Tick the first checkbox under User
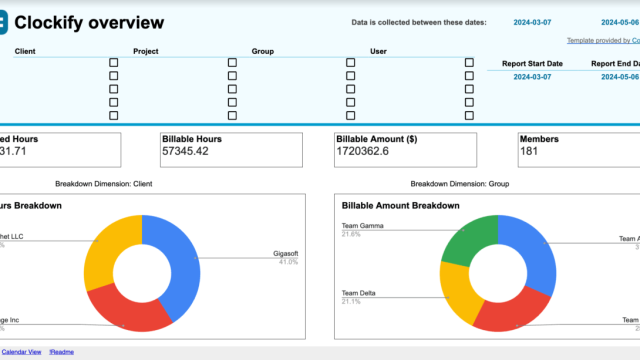640x360 pixels. [x=469, y=62]
